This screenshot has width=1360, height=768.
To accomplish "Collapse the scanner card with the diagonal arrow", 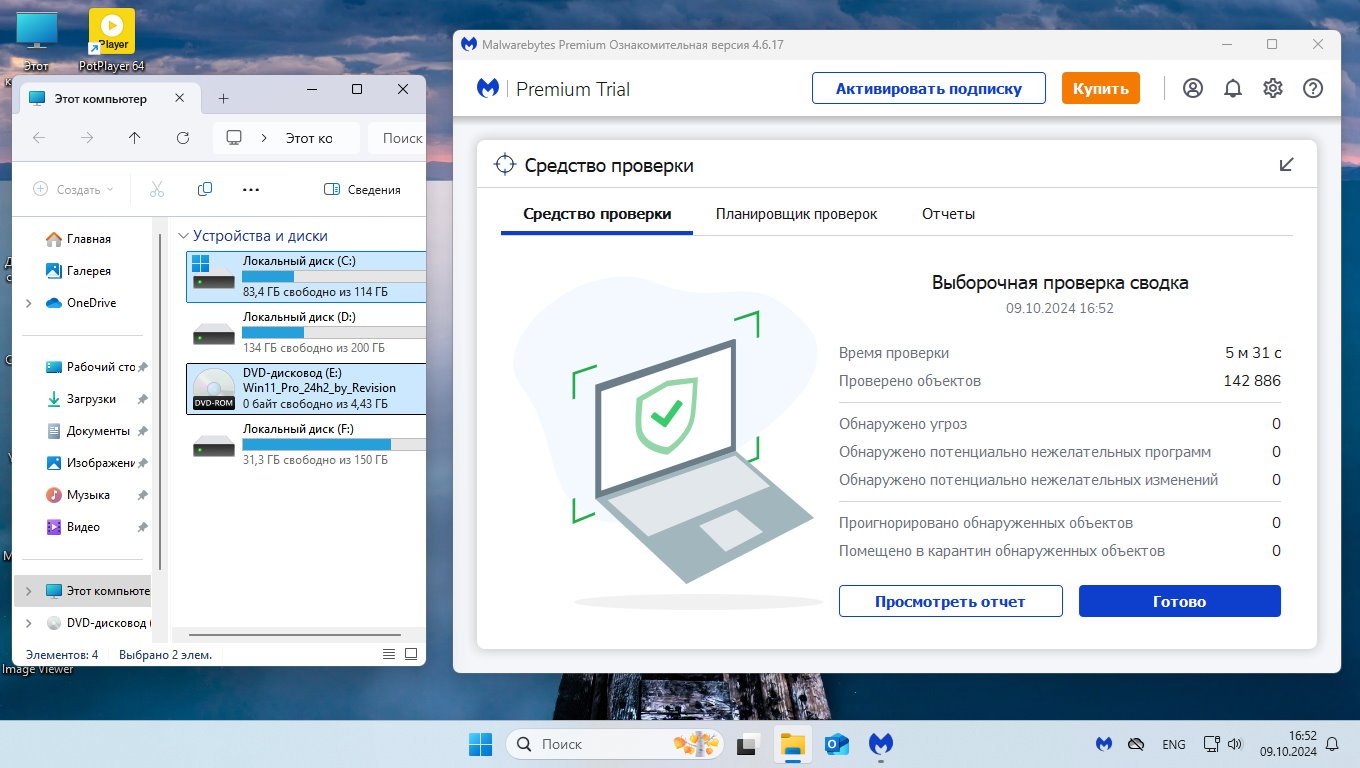I will (1287, 165).
